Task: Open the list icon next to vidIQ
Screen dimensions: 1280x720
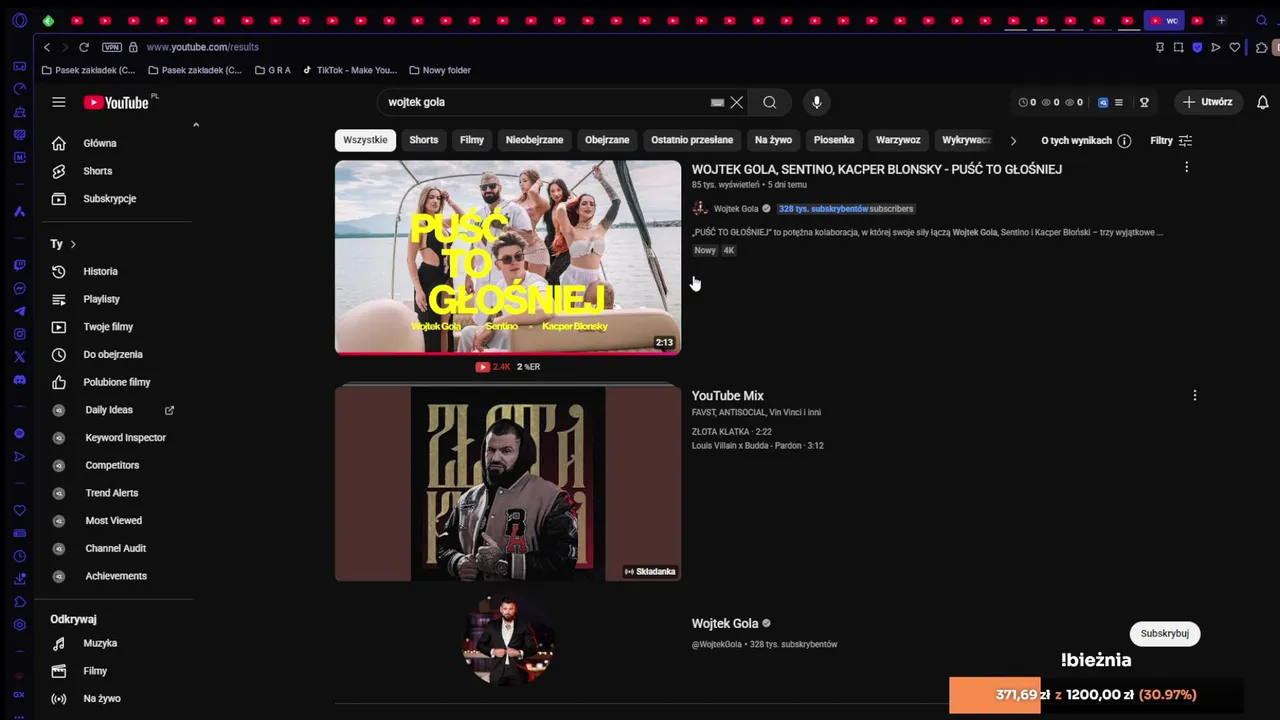Action: point(1119,102)
